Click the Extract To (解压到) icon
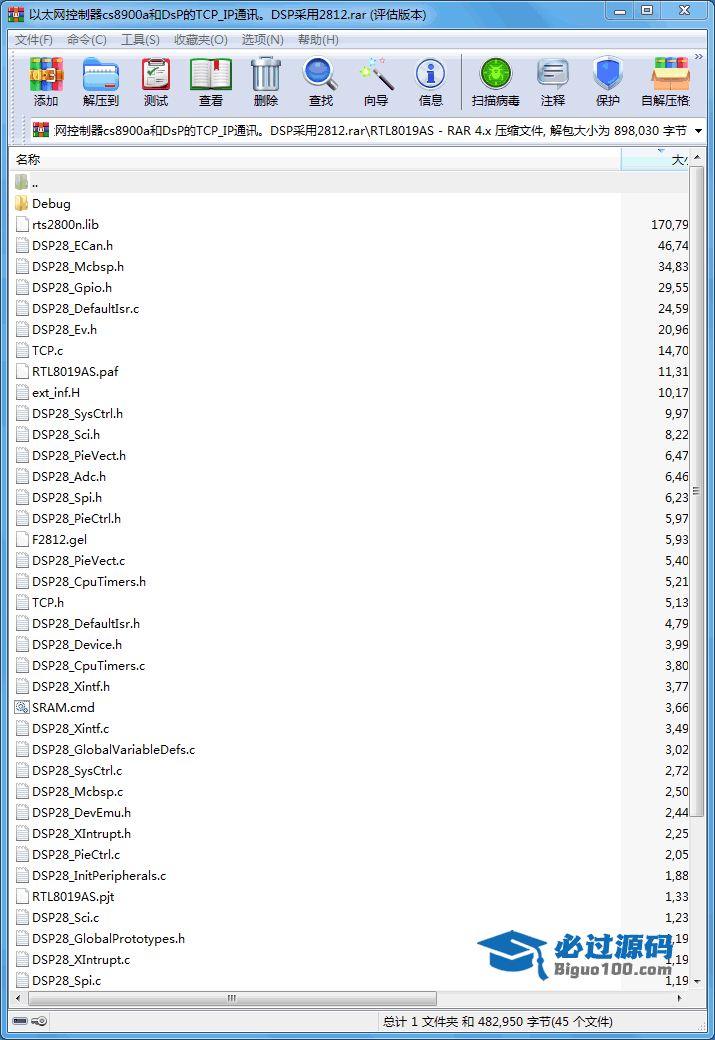715x1040 pixels. pyautogui.click(x=101, y=81)
